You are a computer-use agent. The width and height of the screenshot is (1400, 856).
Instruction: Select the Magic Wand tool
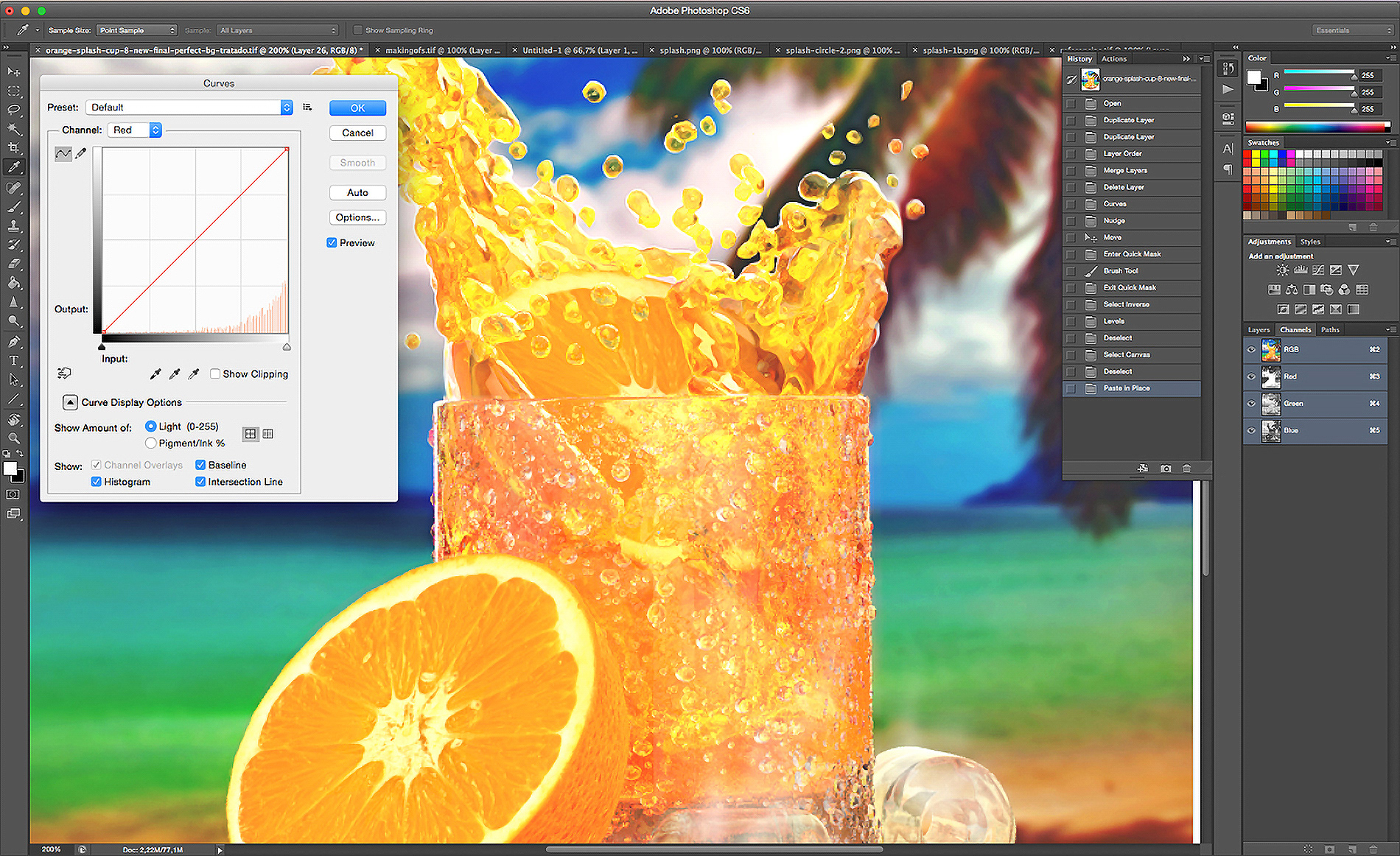[13, 129]
